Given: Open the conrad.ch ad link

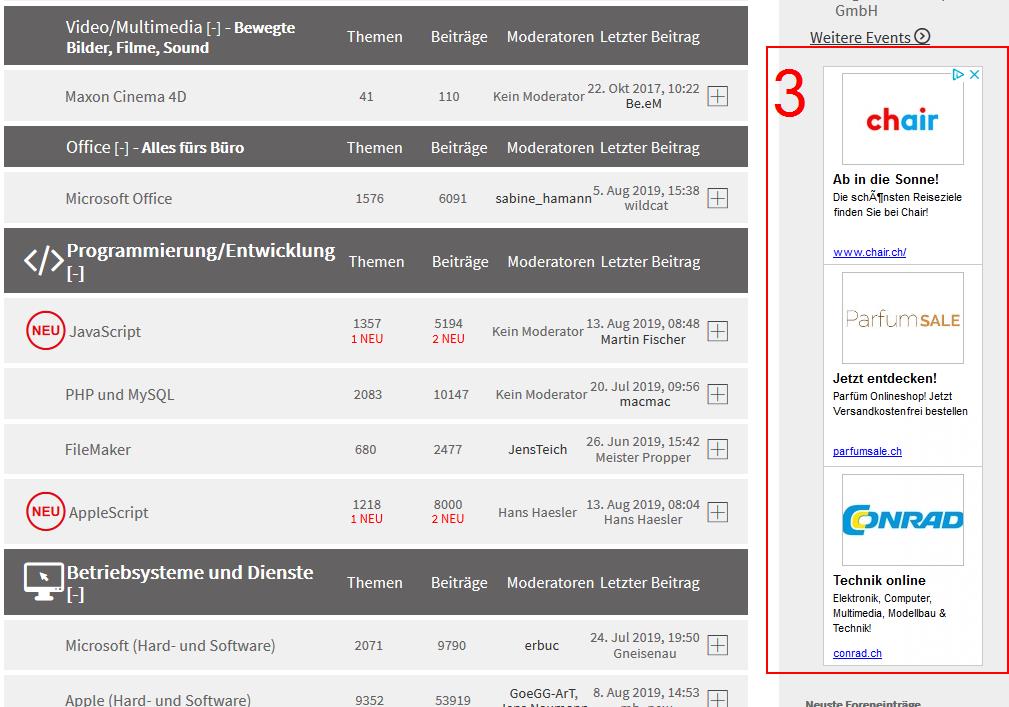Looking at the screenshot, I should click(x=857, y=654).
